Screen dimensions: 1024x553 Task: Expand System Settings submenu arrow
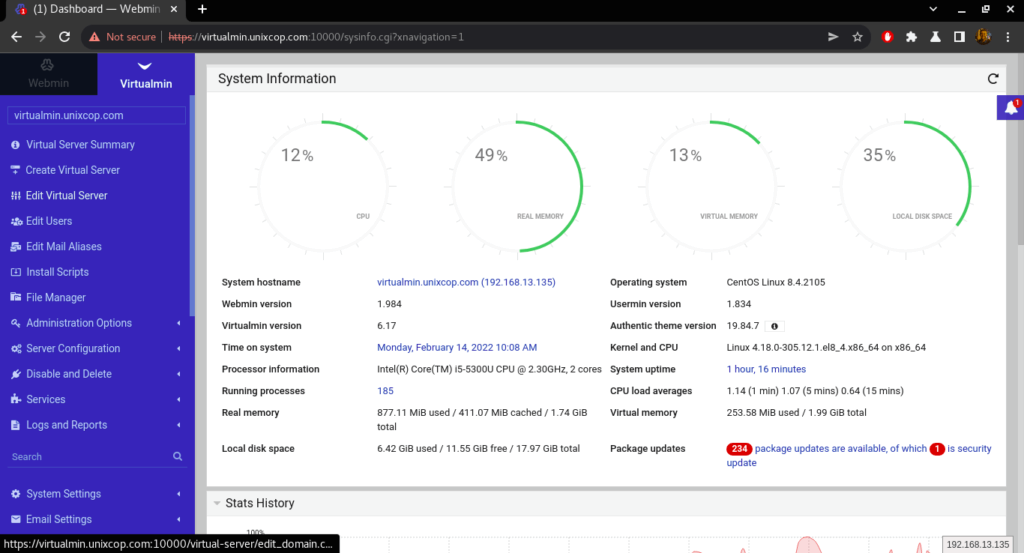click(x=178, y=494)
